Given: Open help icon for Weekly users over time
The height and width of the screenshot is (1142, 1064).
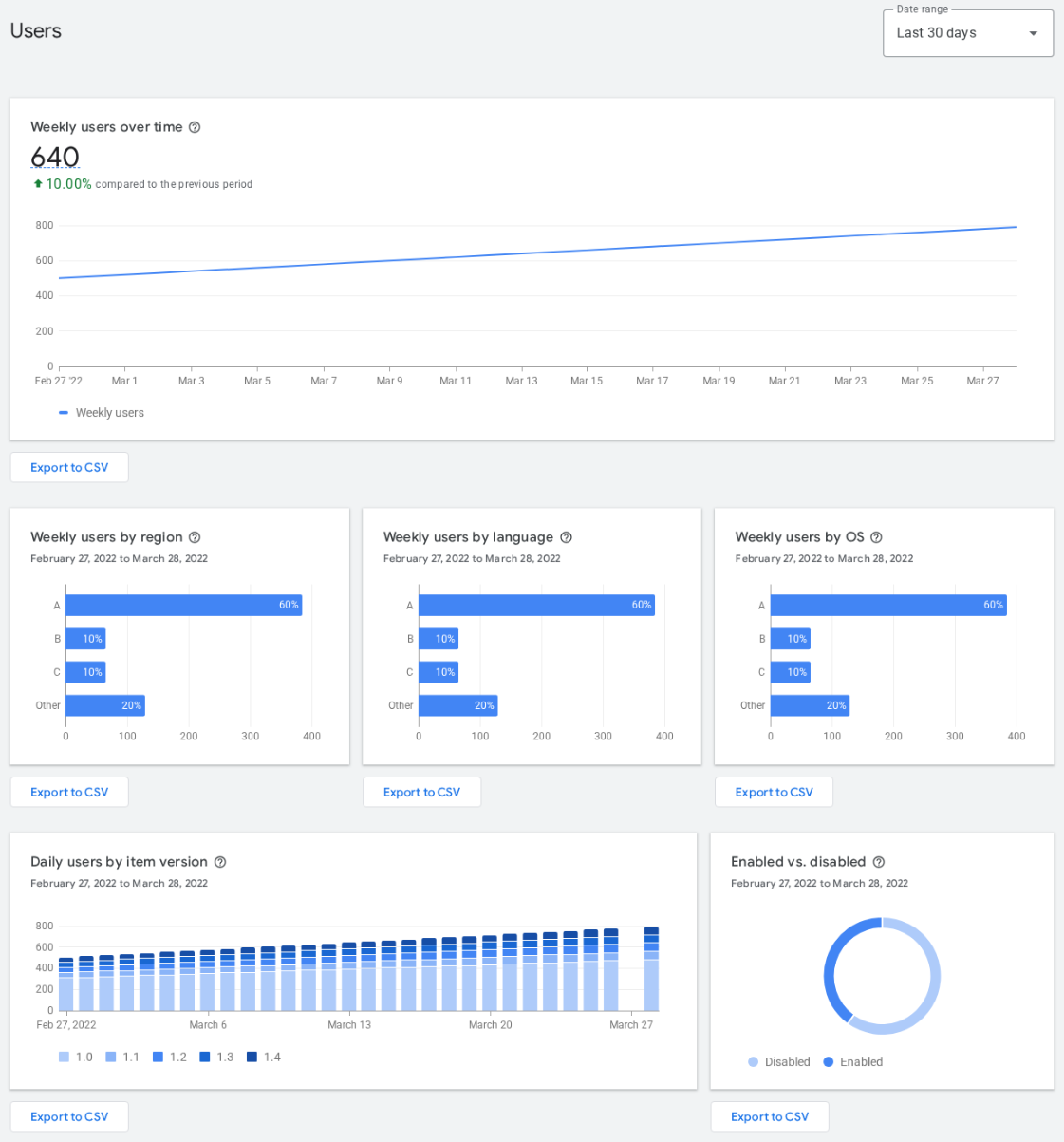Looking at the screenshot, I should click(195, 127).
